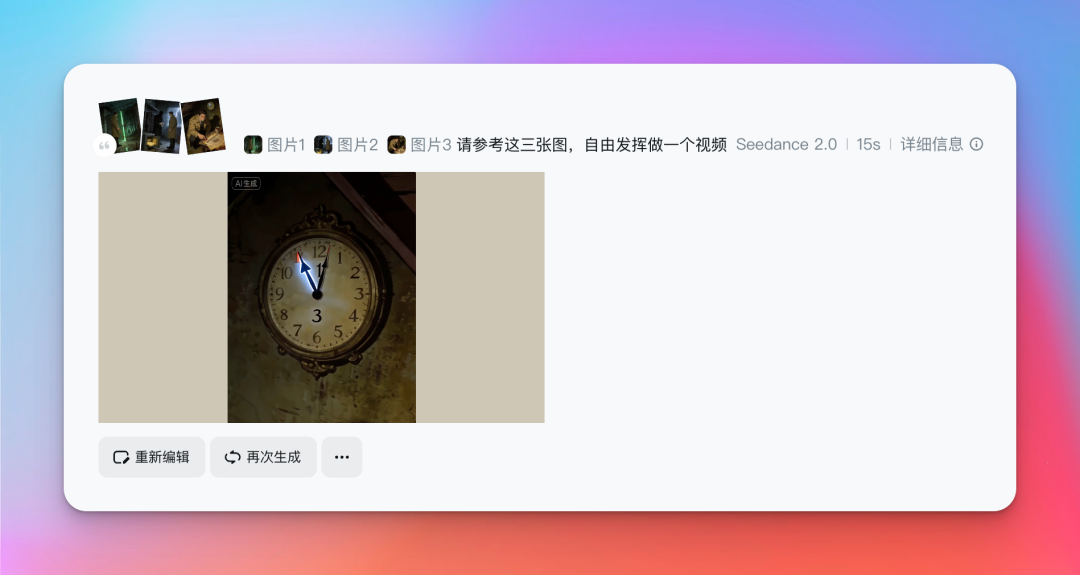Click the 图片1 text tag
Viewport: 1080px width, 575px height.
pos(286,145)
